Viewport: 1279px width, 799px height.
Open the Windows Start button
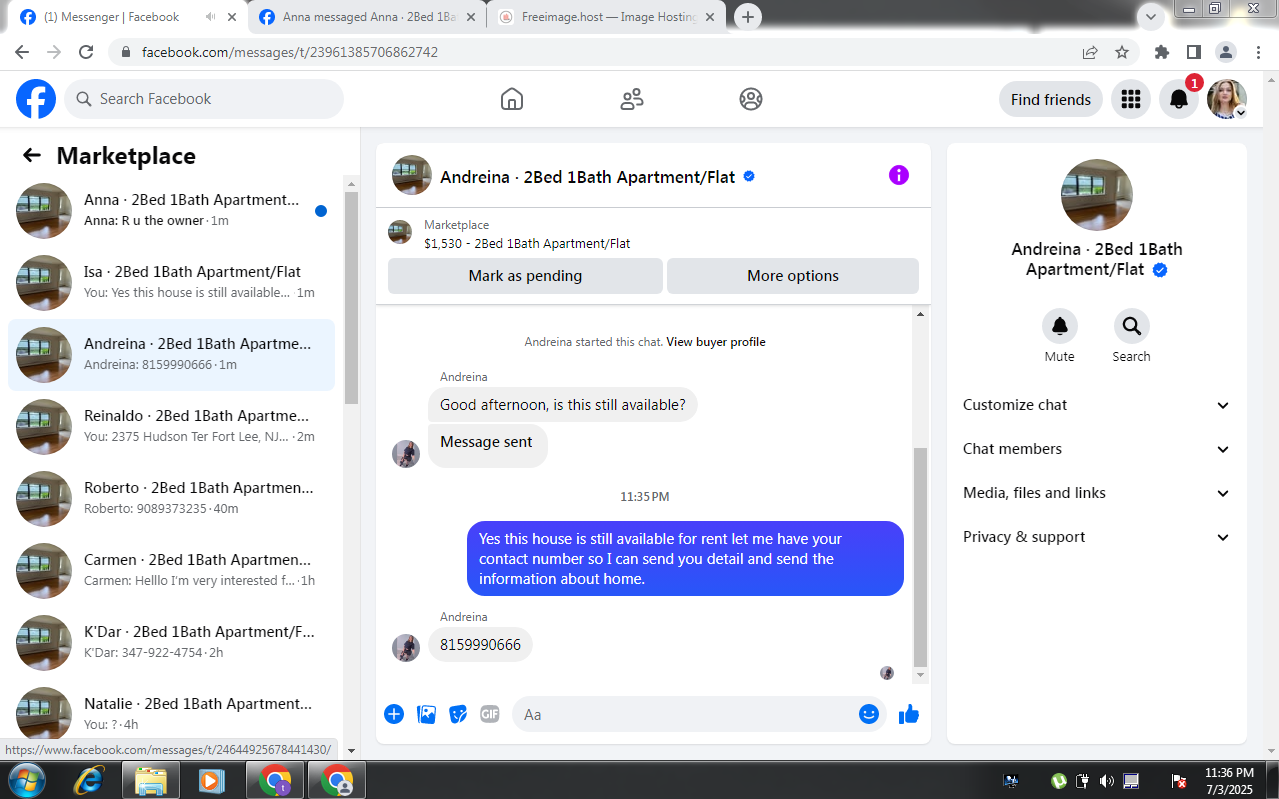[26, 780]
